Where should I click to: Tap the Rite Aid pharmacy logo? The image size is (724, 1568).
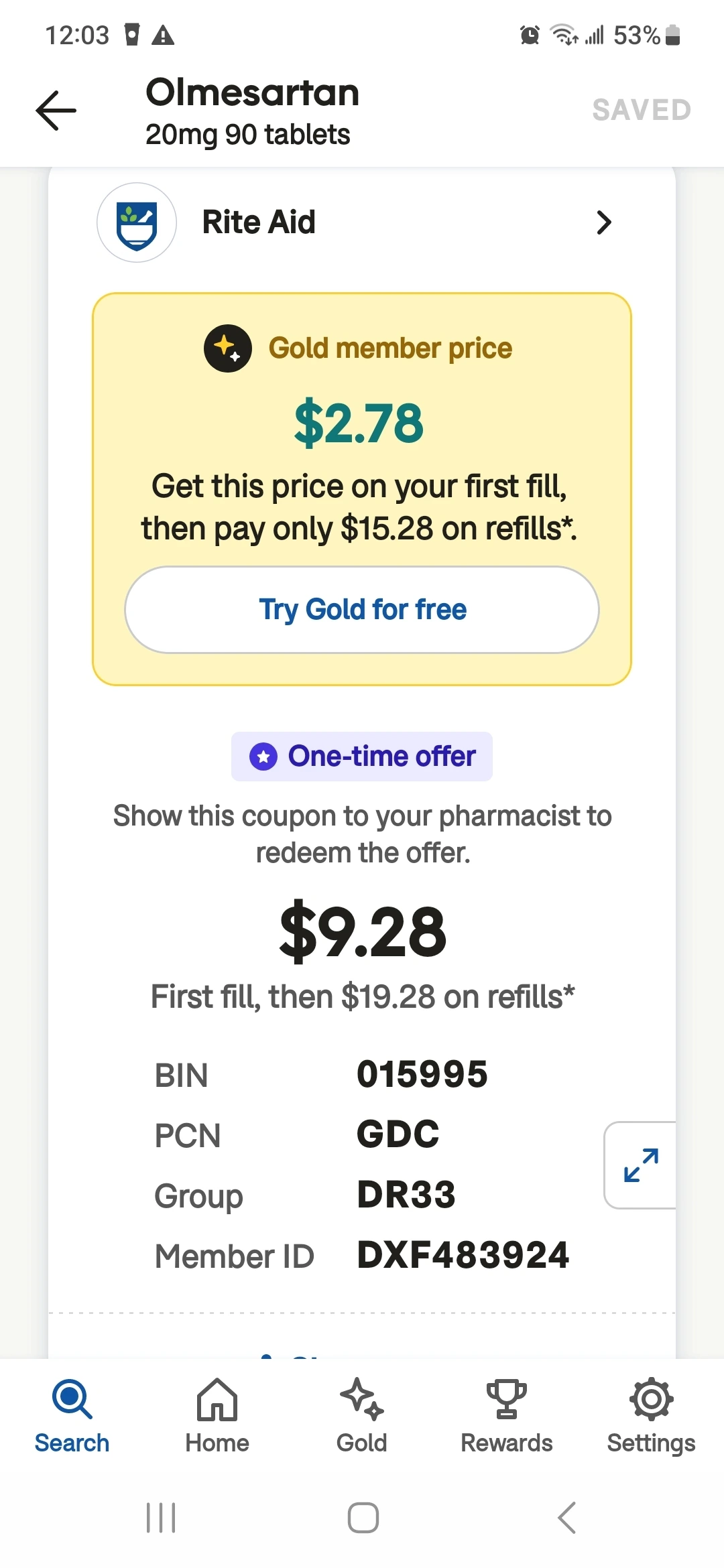(137, 222)
